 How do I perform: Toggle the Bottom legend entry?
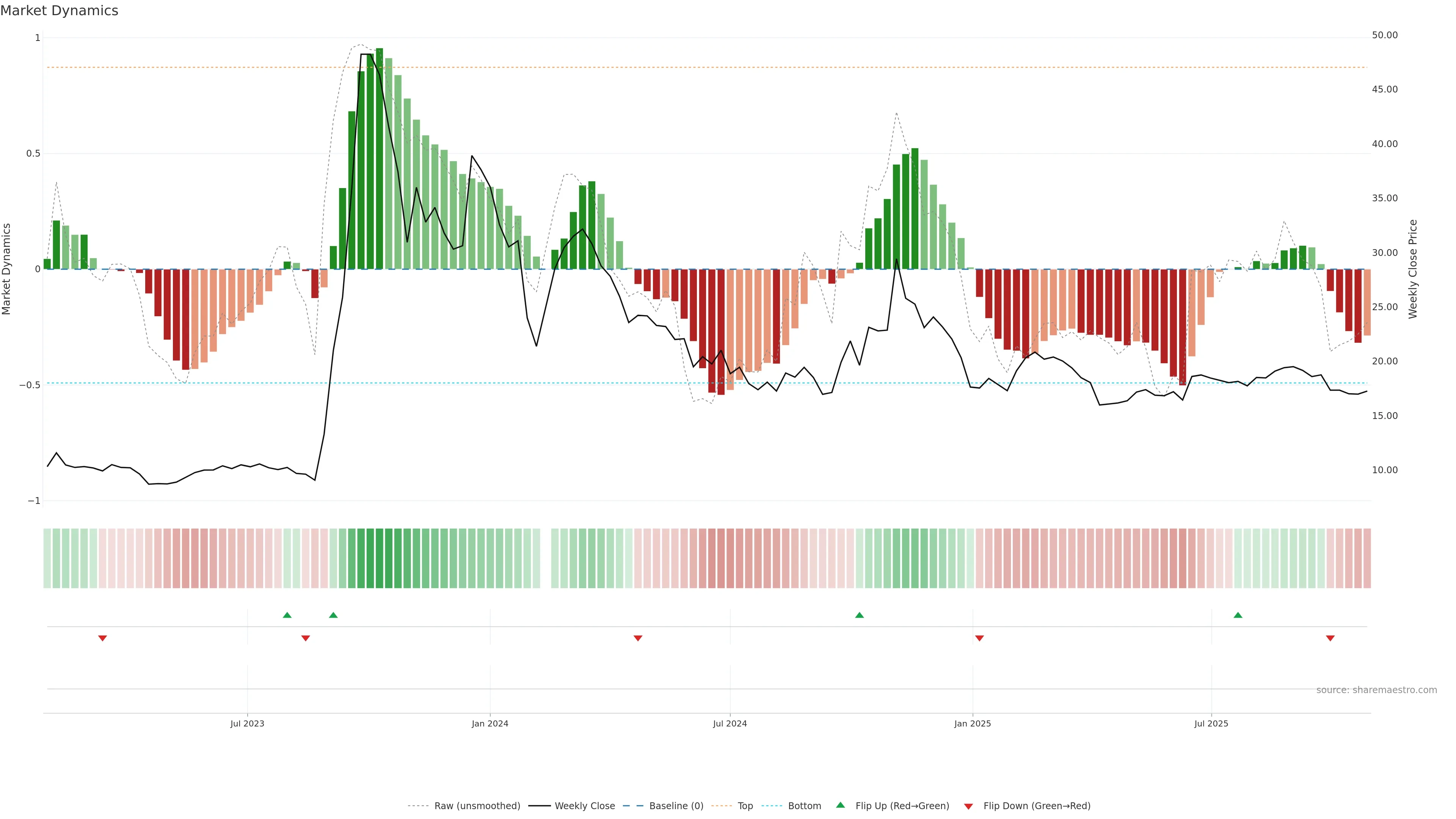click(804, 806)
